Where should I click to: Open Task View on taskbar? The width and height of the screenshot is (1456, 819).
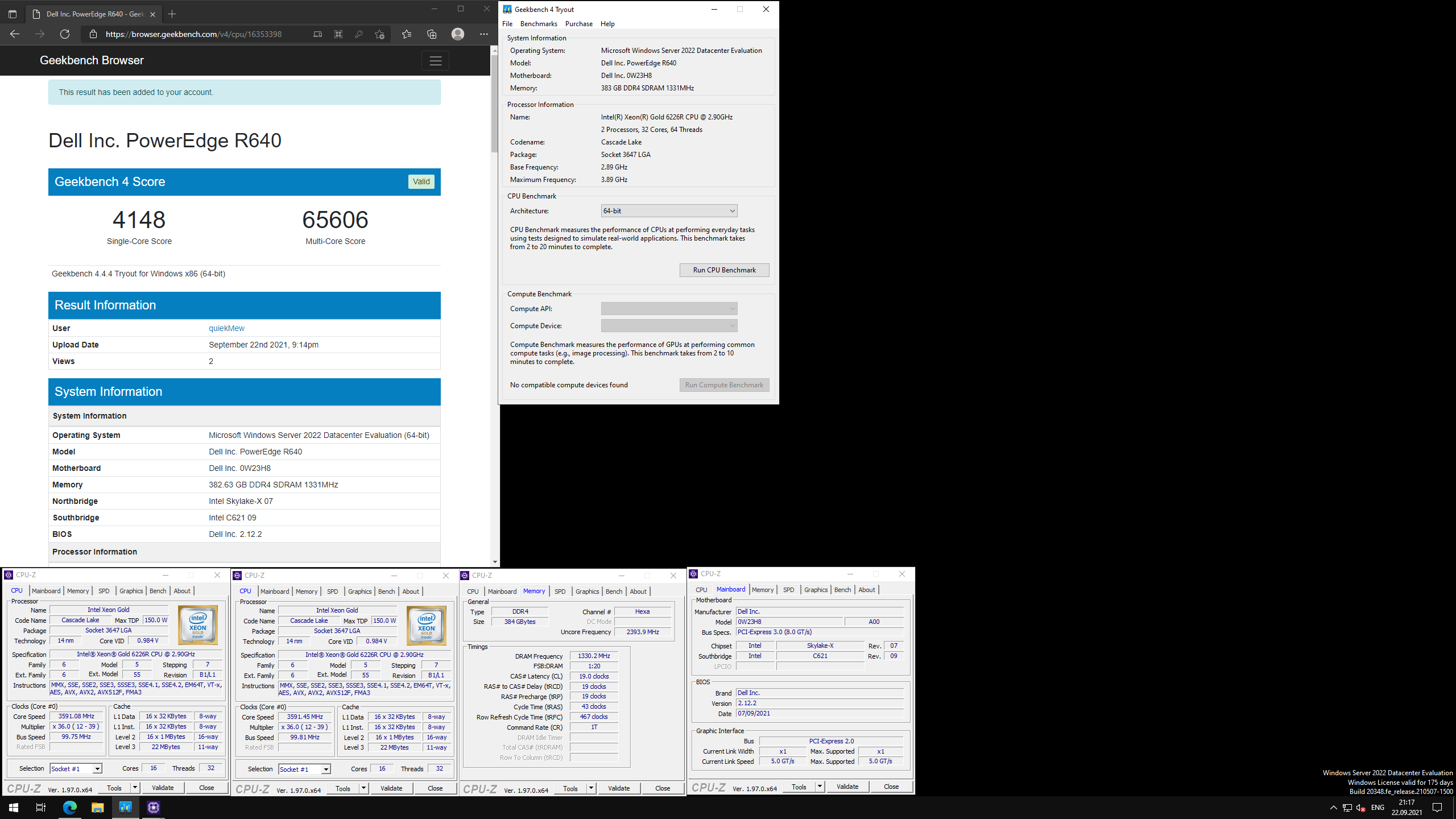[41, 808]
